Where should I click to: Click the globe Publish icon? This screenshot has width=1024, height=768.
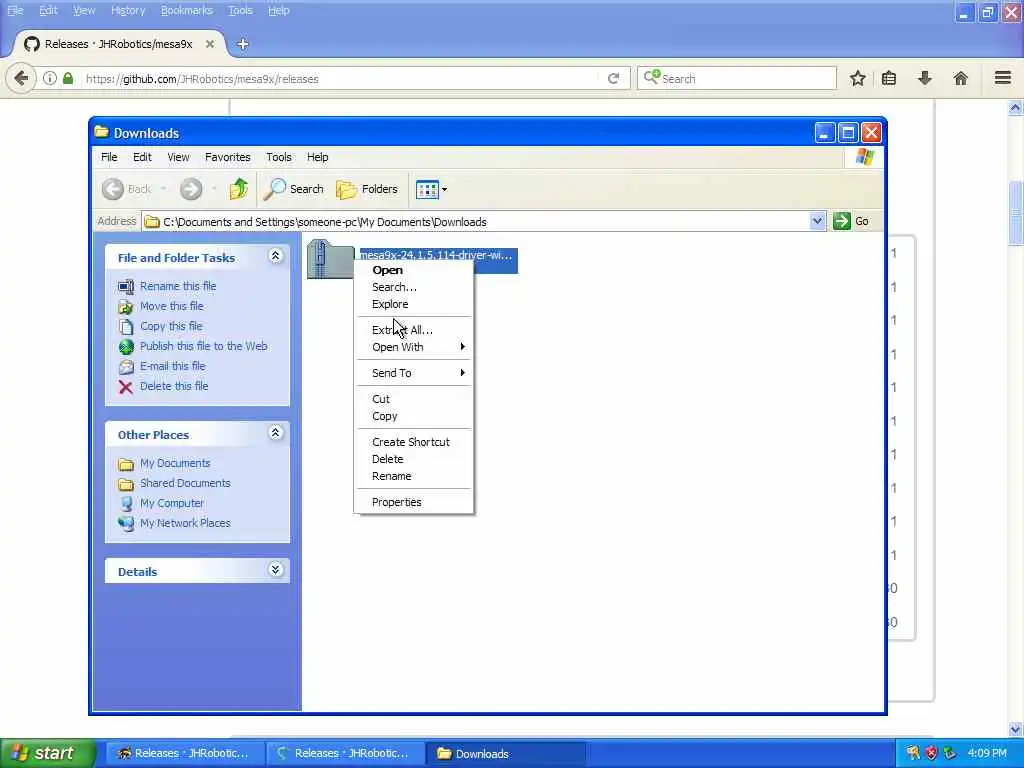pyautogui.click(x=126, y=347)
